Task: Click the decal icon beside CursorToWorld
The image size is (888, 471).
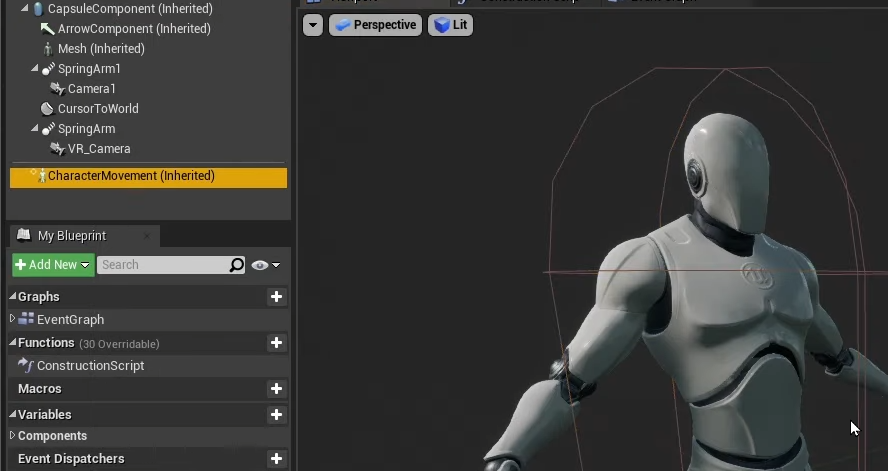Action: coord(48,108)
